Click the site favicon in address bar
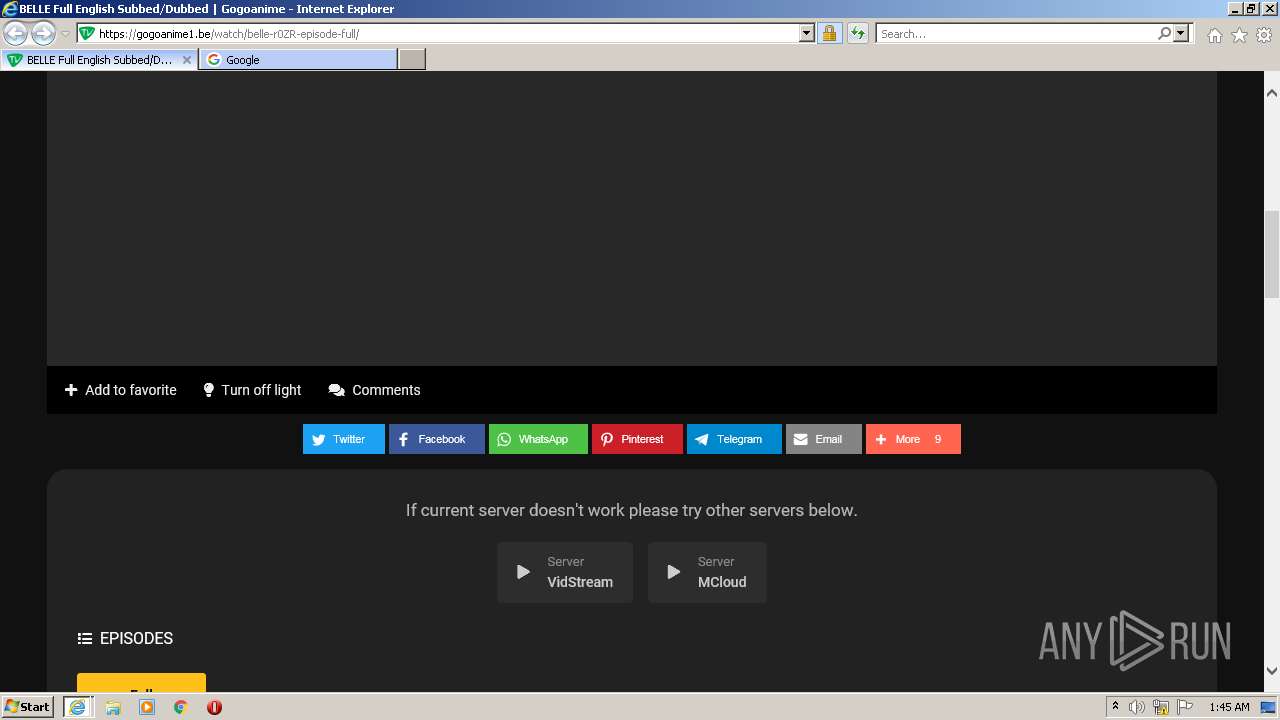 coord(87,33)
